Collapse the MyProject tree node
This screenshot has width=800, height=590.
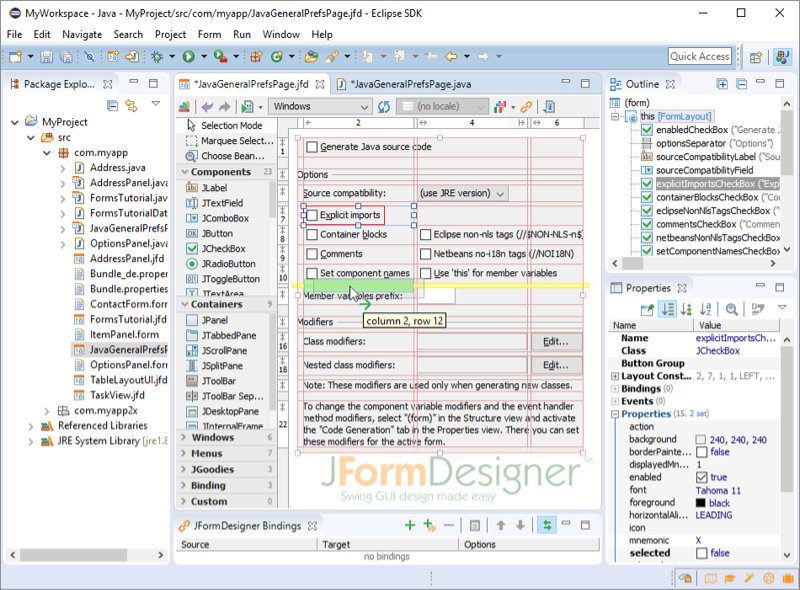pyautogui.click(x=15, y=122)
